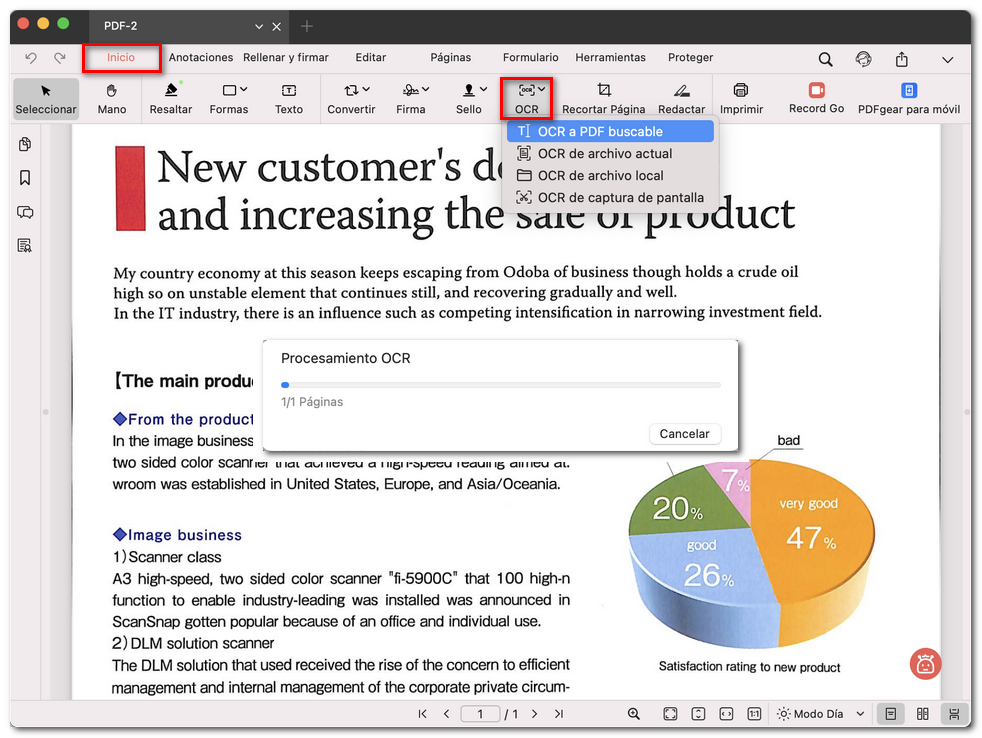Select the Redactar tool
This screenshot has width=982, height=738.
pos(682,98)
